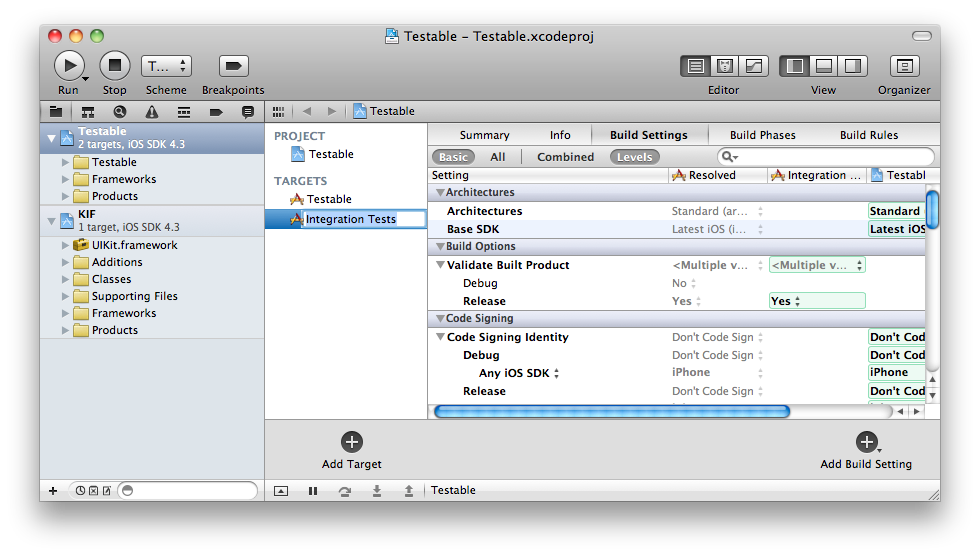Screen dimensions: 980x556
Task: Click the Integration Tests target name field
Action: tap(363, 219)
